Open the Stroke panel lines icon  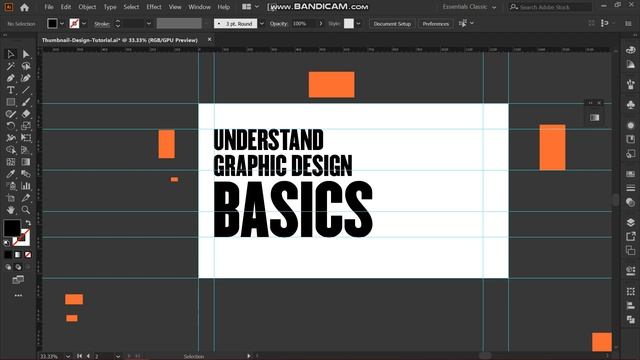631,188
